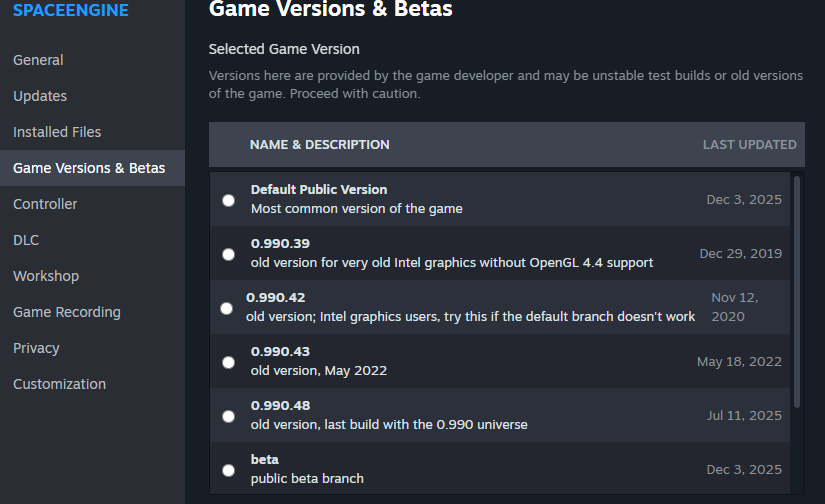
Task: Select Game Versions & Betas sidebar item
Action: tap(89, 168)
